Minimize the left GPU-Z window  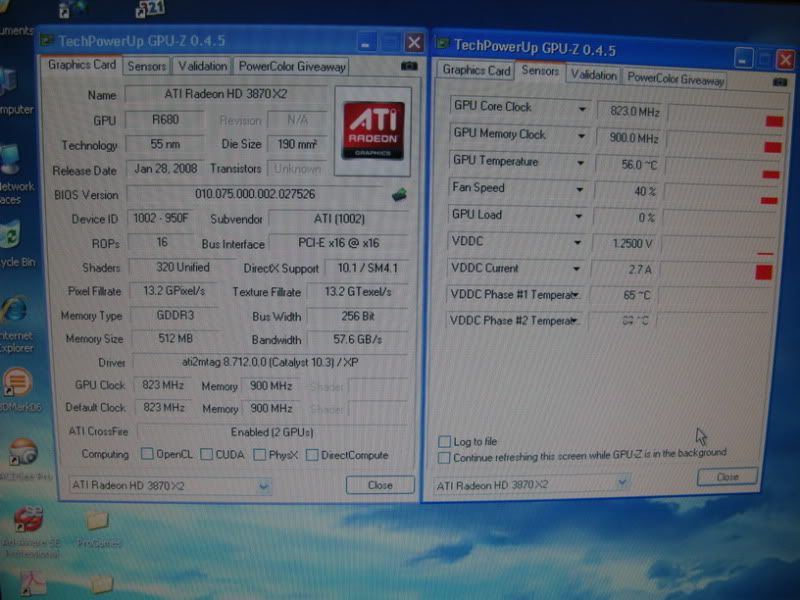(365, 43)
